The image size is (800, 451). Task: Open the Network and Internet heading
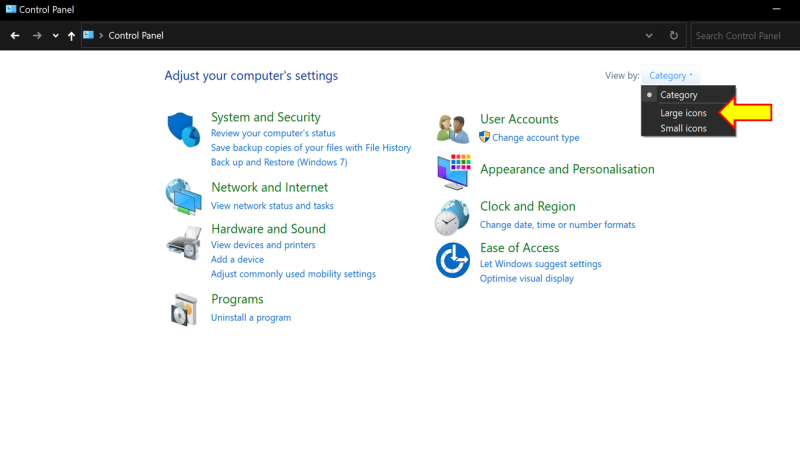(x=269, y=187)
